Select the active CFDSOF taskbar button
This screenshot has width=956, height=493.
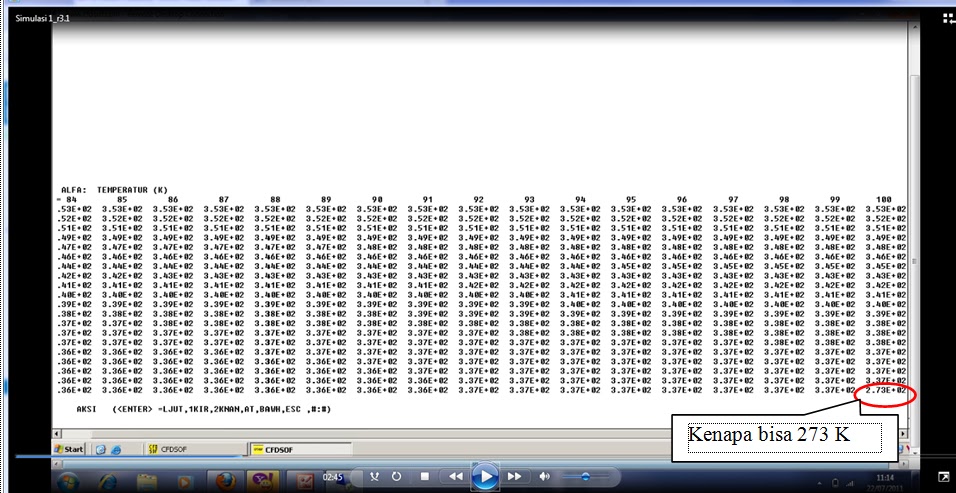coord(301,449)
